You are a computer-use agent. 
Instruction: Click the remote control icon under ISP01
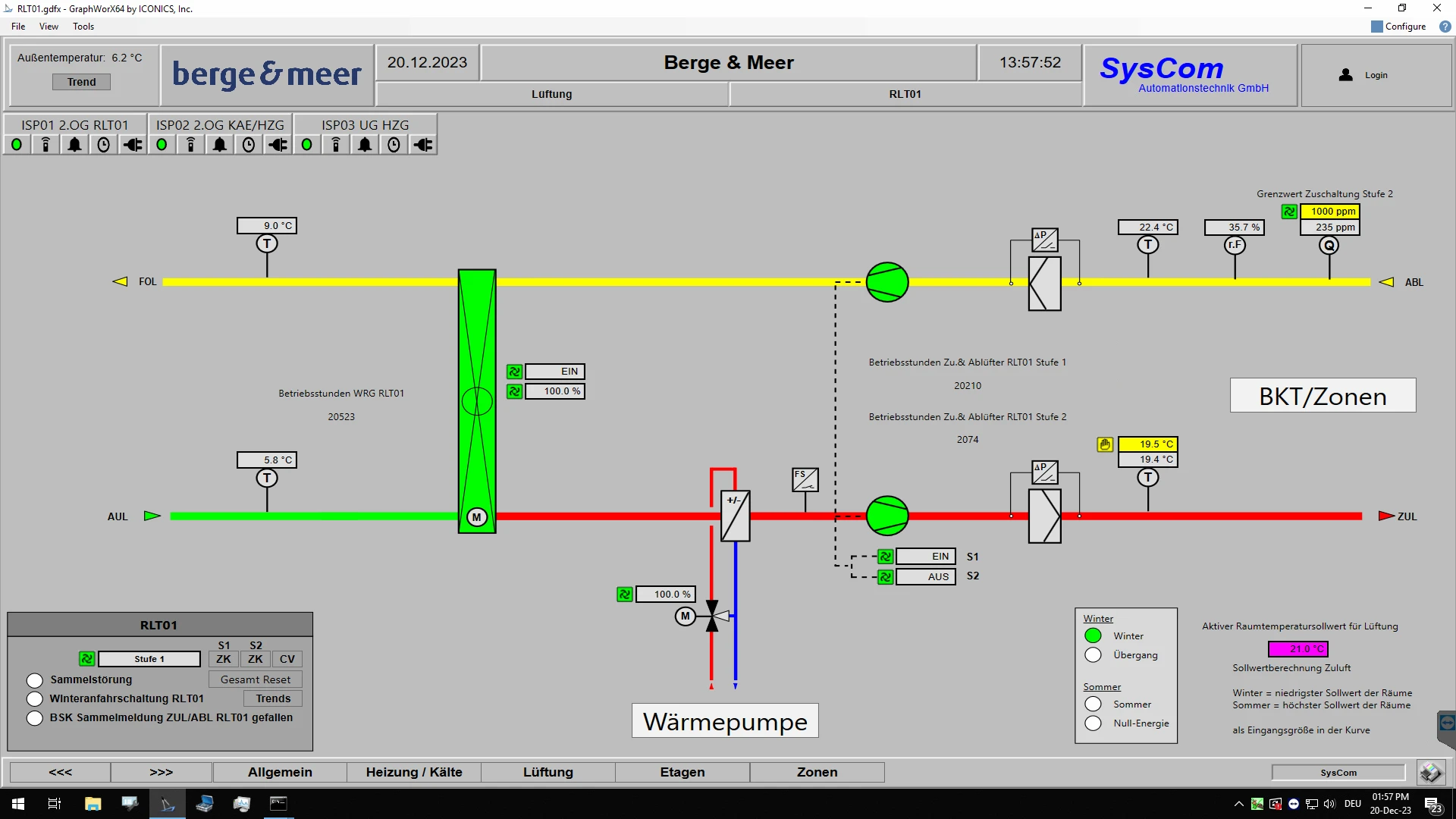pos(45,144)
